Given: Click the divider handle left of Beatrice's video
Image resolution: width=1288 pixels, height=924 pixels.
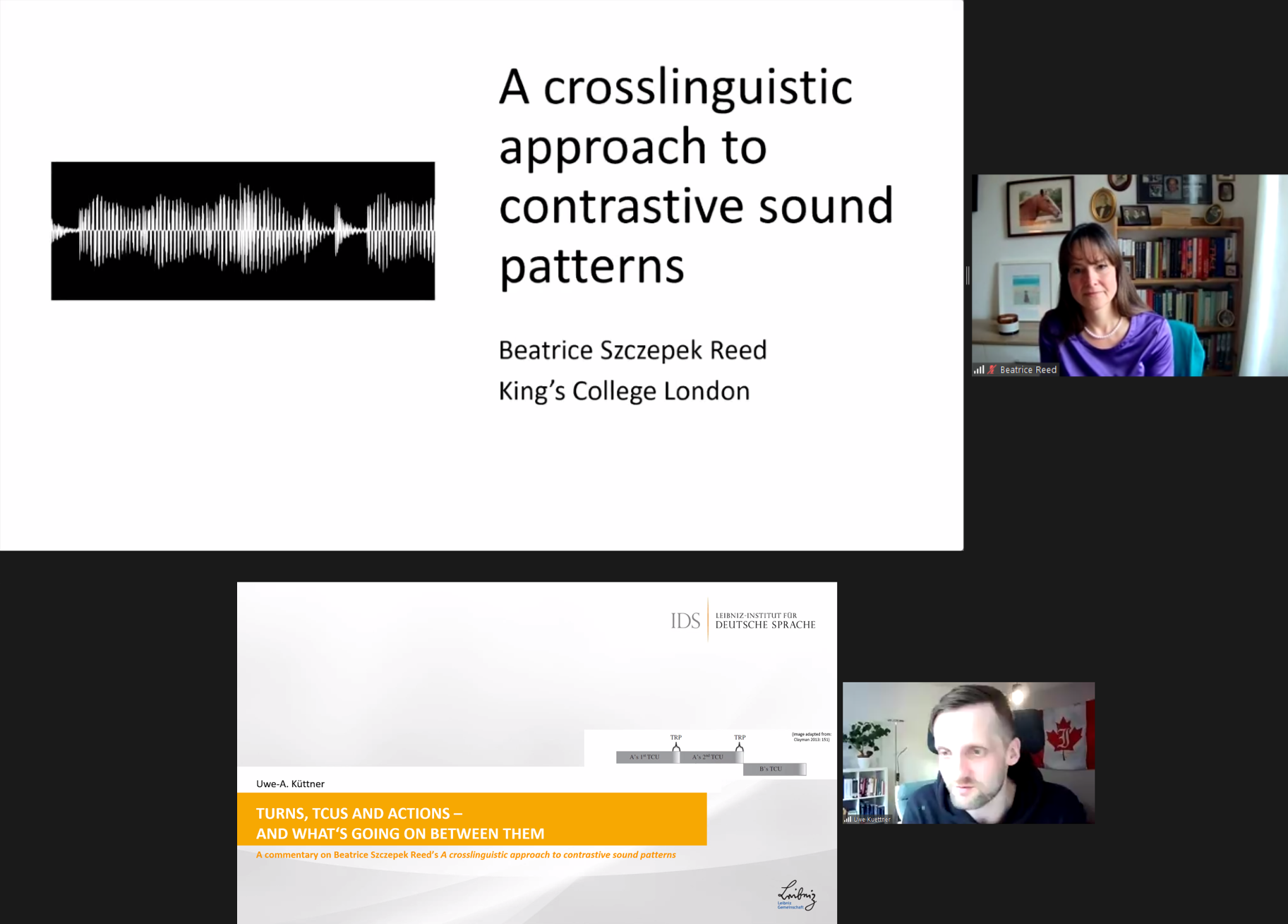Looking at the screenshot, I should tap(968, 275).
